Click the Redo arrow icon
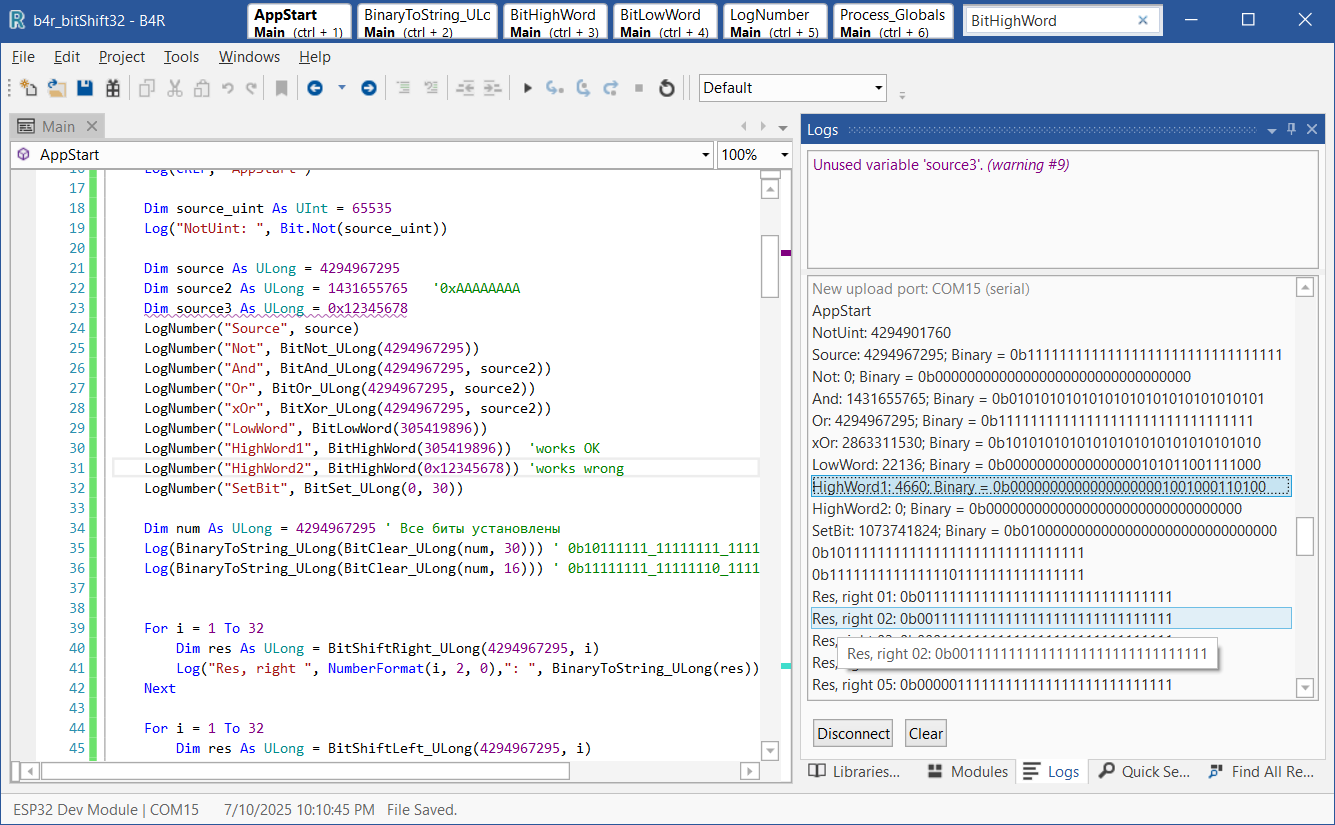The image size is (1335, 825). click(x=251, y=88)
